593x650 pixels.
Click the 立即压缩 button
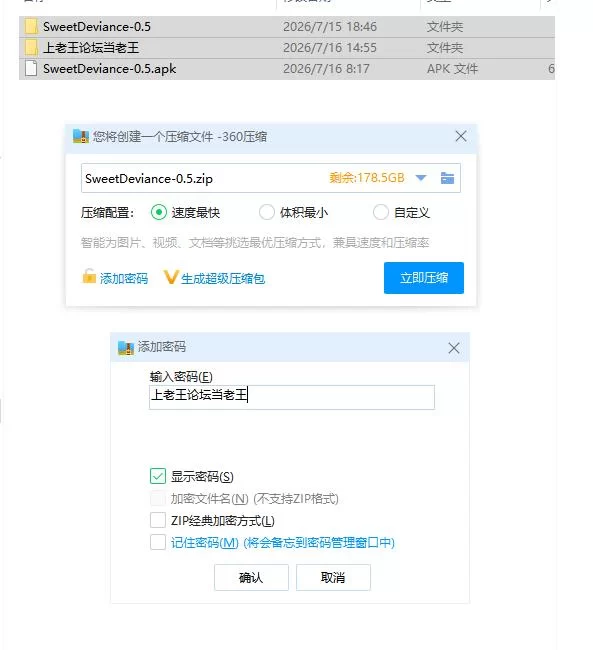[x=424, y=278]
